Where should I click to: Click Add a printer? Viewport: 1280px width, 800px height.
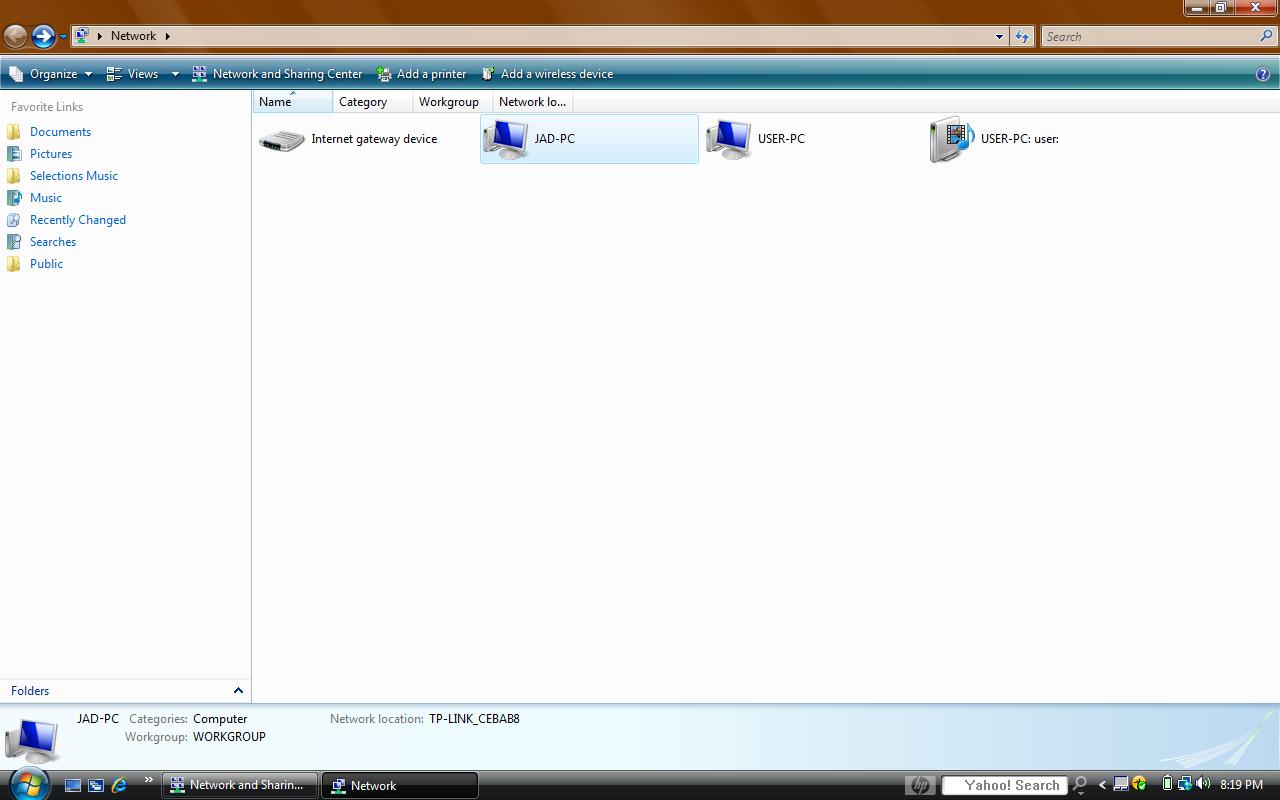422,74
